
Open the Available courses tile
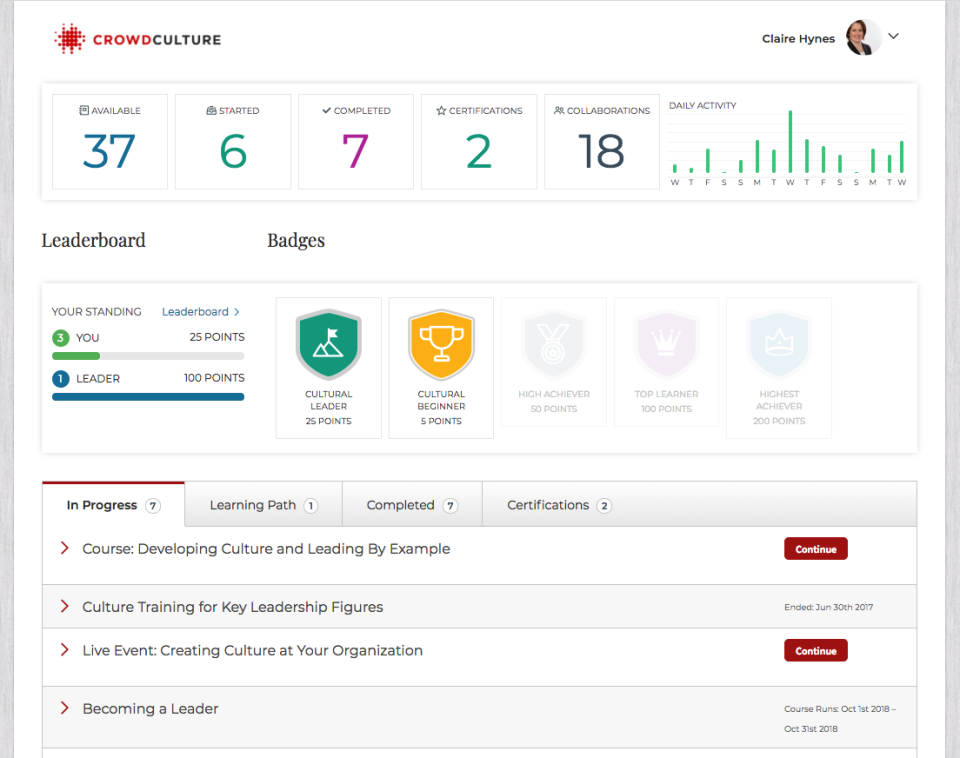[x=110, y=142]
